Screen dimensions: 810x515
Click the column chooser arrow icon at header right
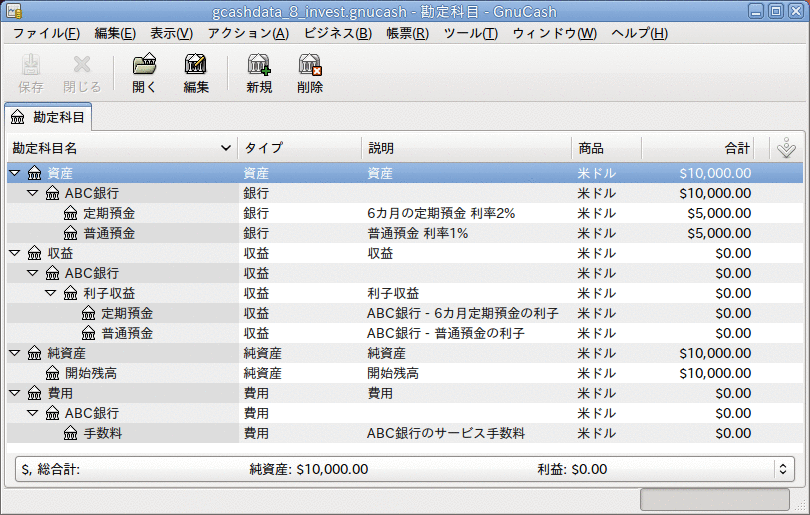(786, 148)
